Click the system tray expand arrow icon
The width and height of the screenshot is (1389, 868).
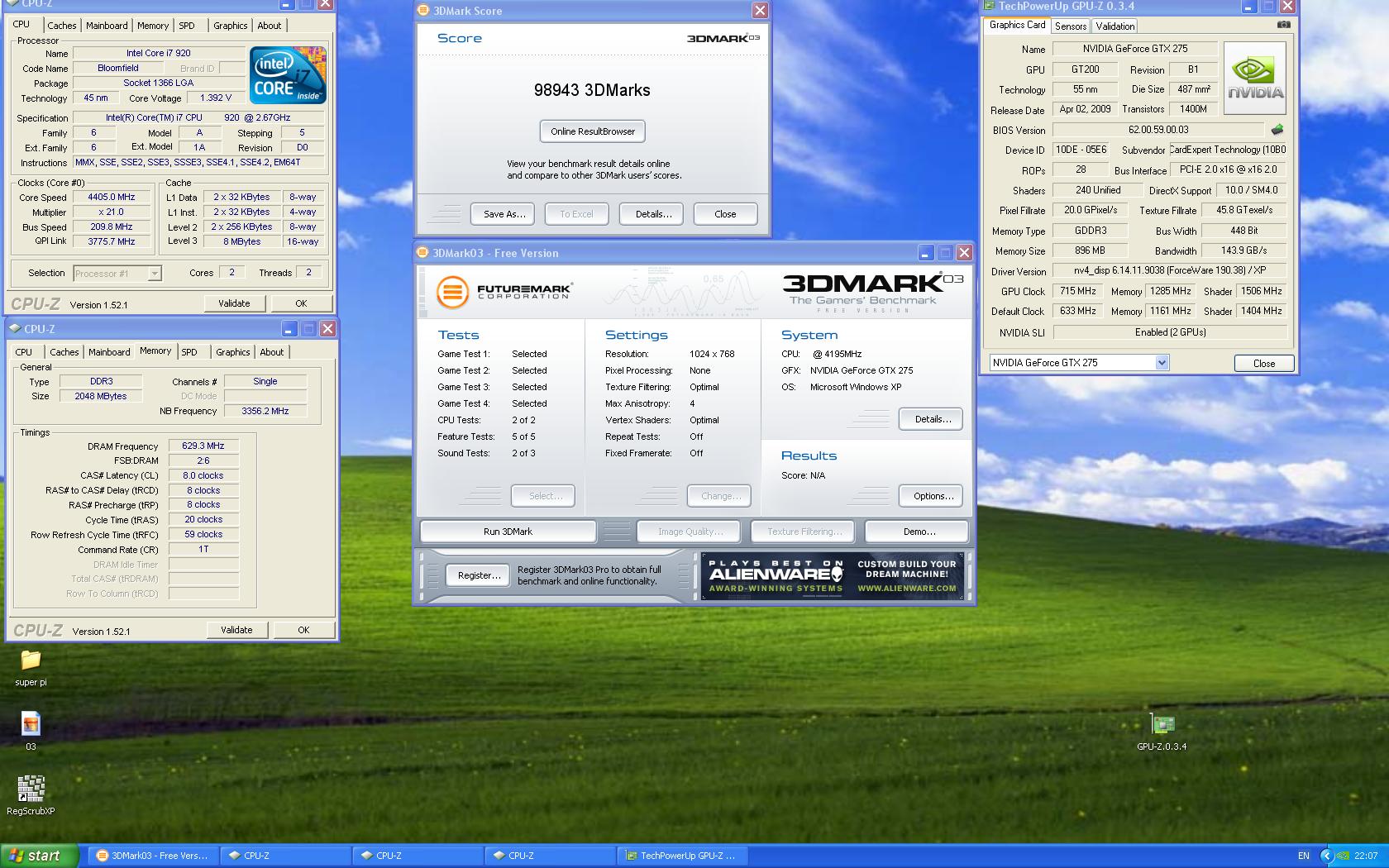pyautogui.click(x=1327, y=856)
